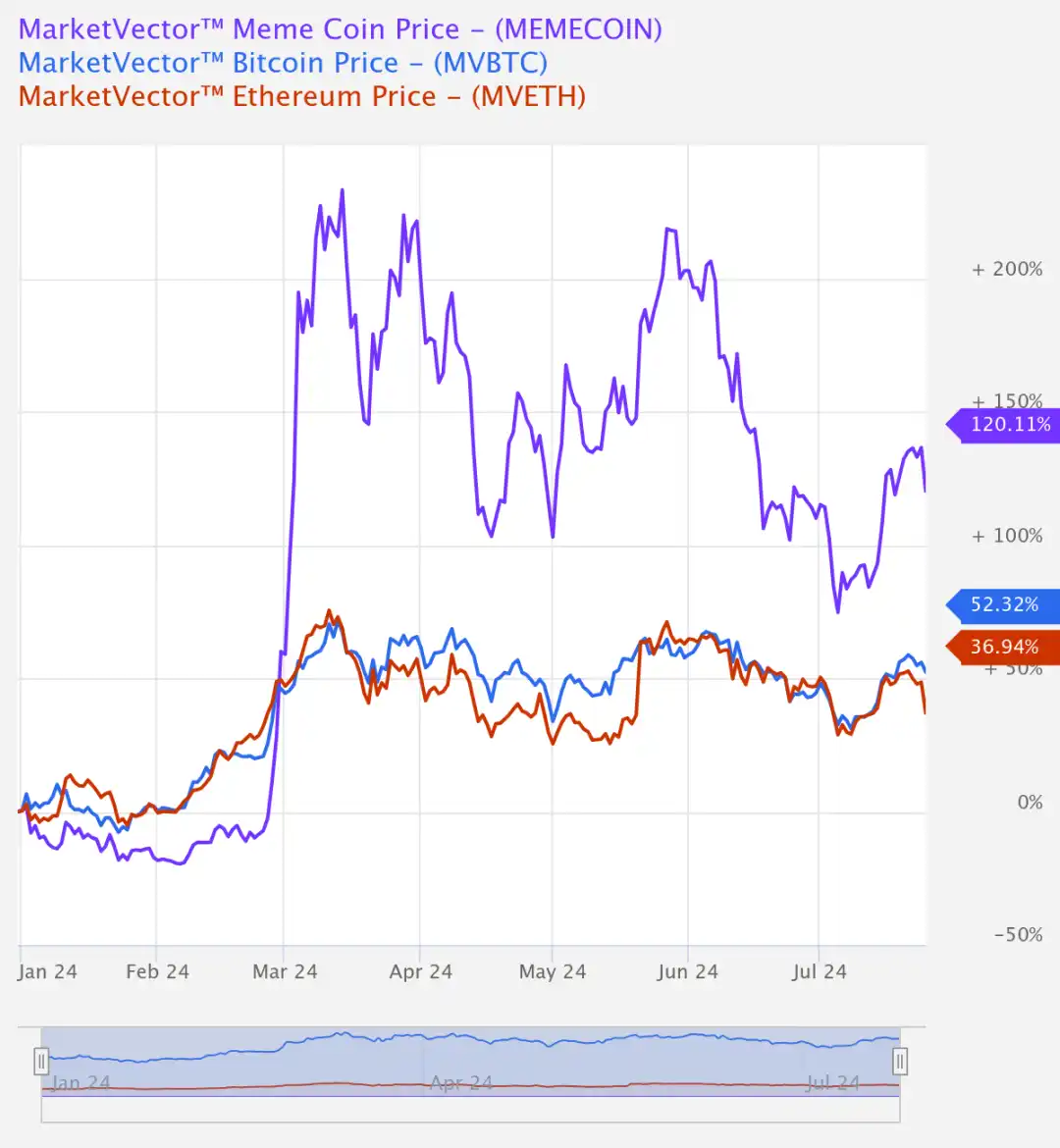The width and height of the screenshot is (1060, 1148).
Task: Click the May 24 label on the main x-axis
Action: (x=553, y=971)
